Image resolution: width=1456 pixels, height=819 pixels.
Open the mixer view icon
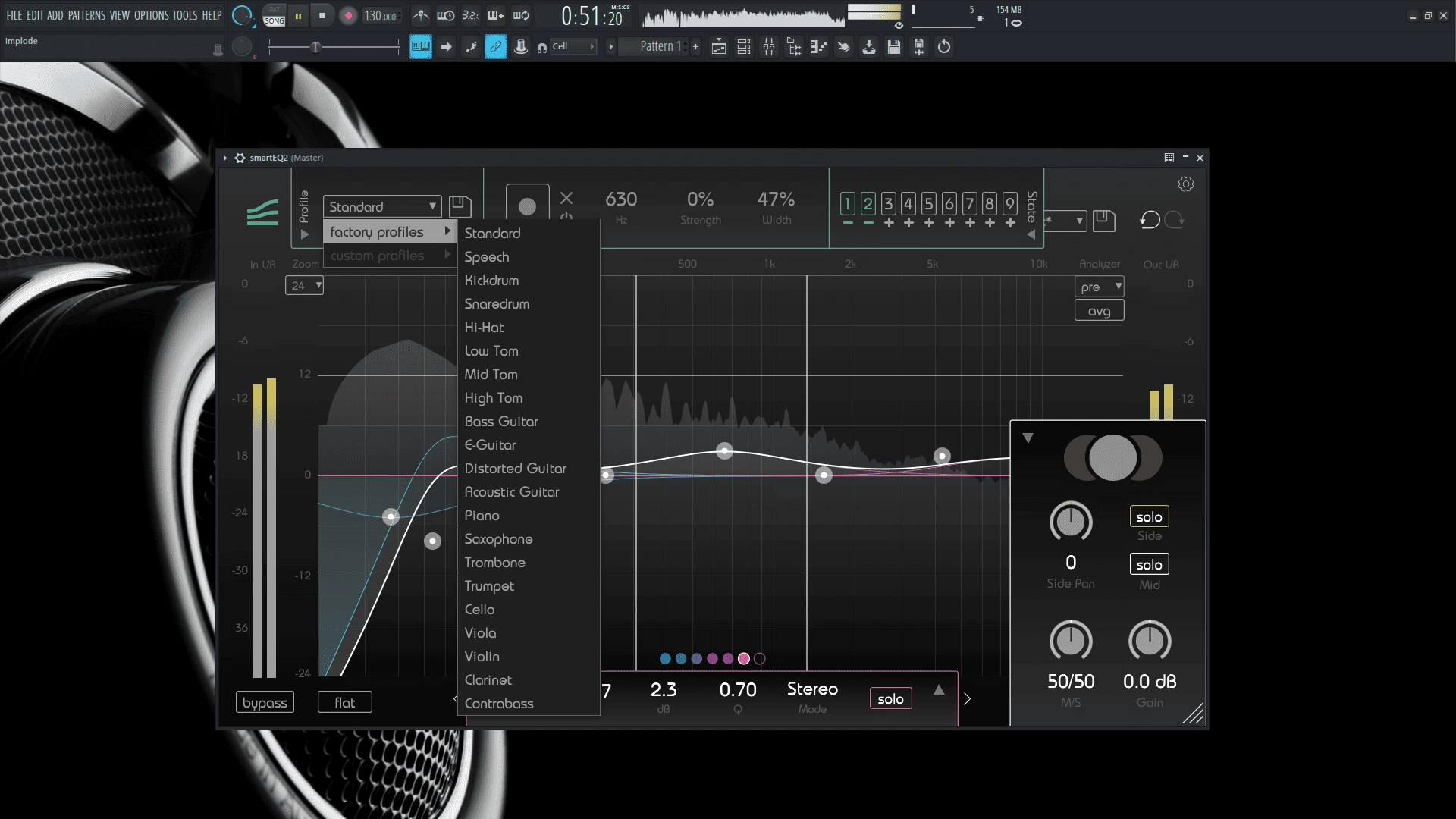point(769,47)
